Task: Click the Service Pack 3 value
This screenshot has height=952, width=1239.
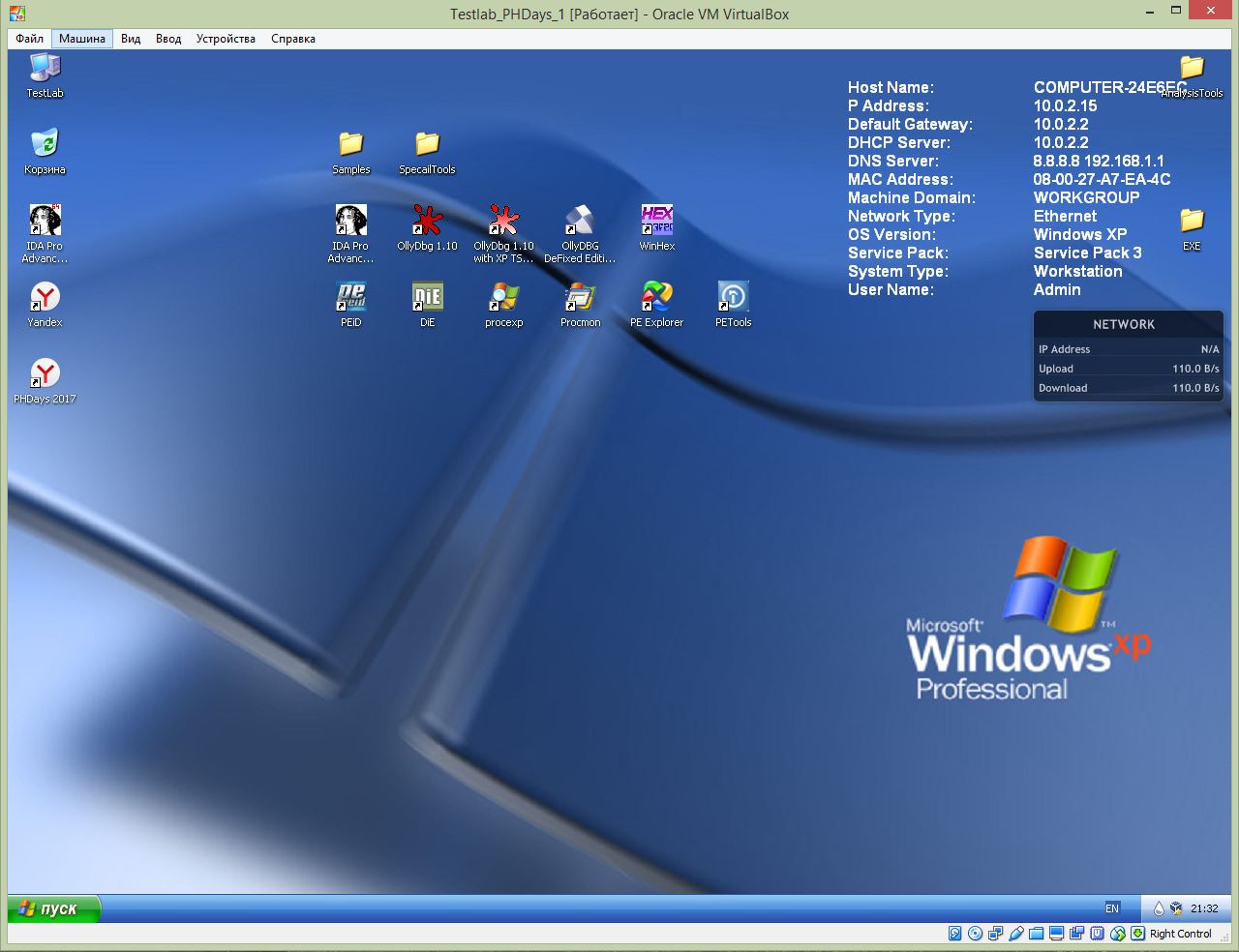Action: [x=1087, y=253]
